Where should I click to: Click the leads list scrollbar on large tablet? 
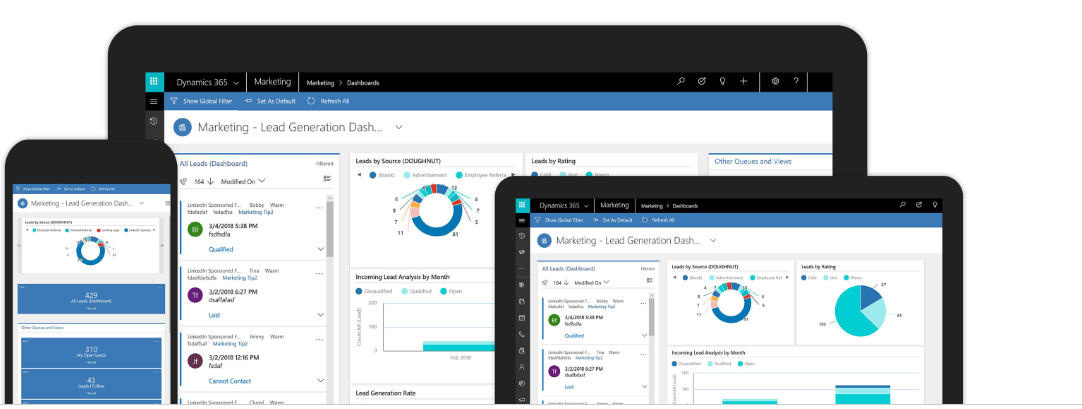[330, 231]
